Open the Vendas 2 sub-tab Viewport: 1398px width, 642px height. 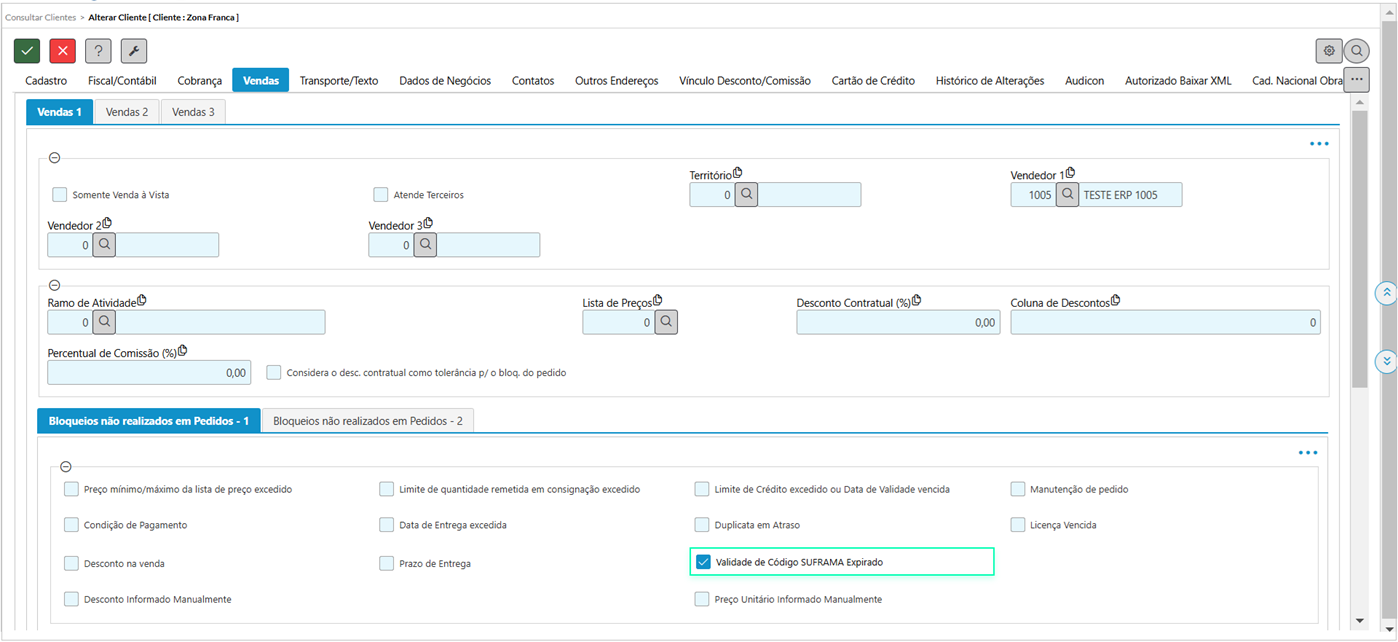(x=127, y=112)
